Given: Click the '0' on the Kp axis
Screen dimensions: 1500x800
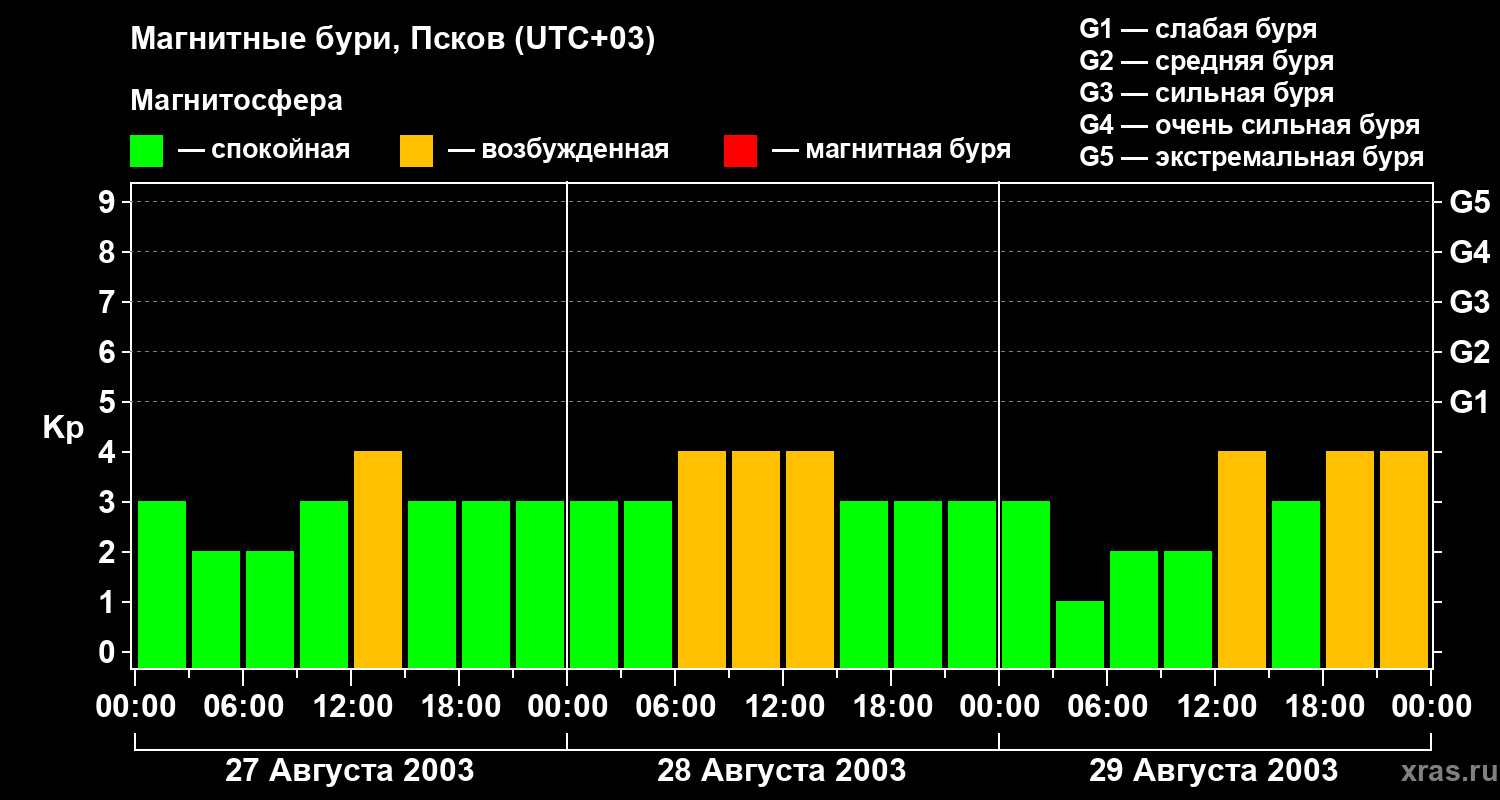Looking at the screenshot, I should (109, 652).
